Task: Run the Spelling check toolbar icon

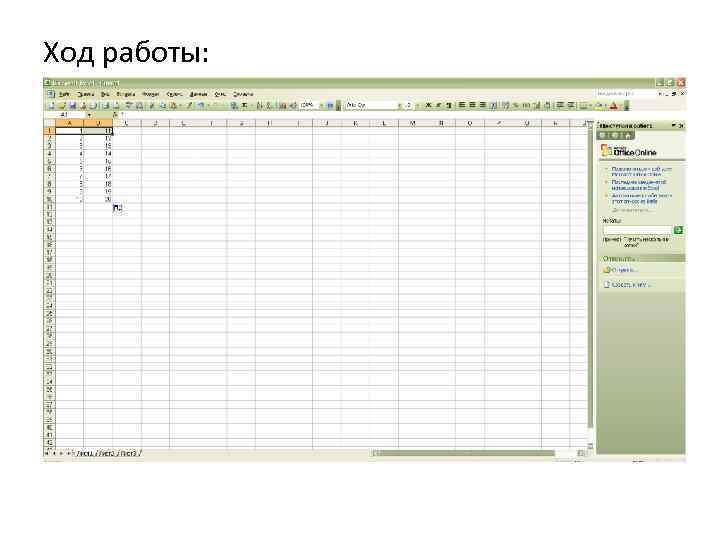Action: (129, 105)
